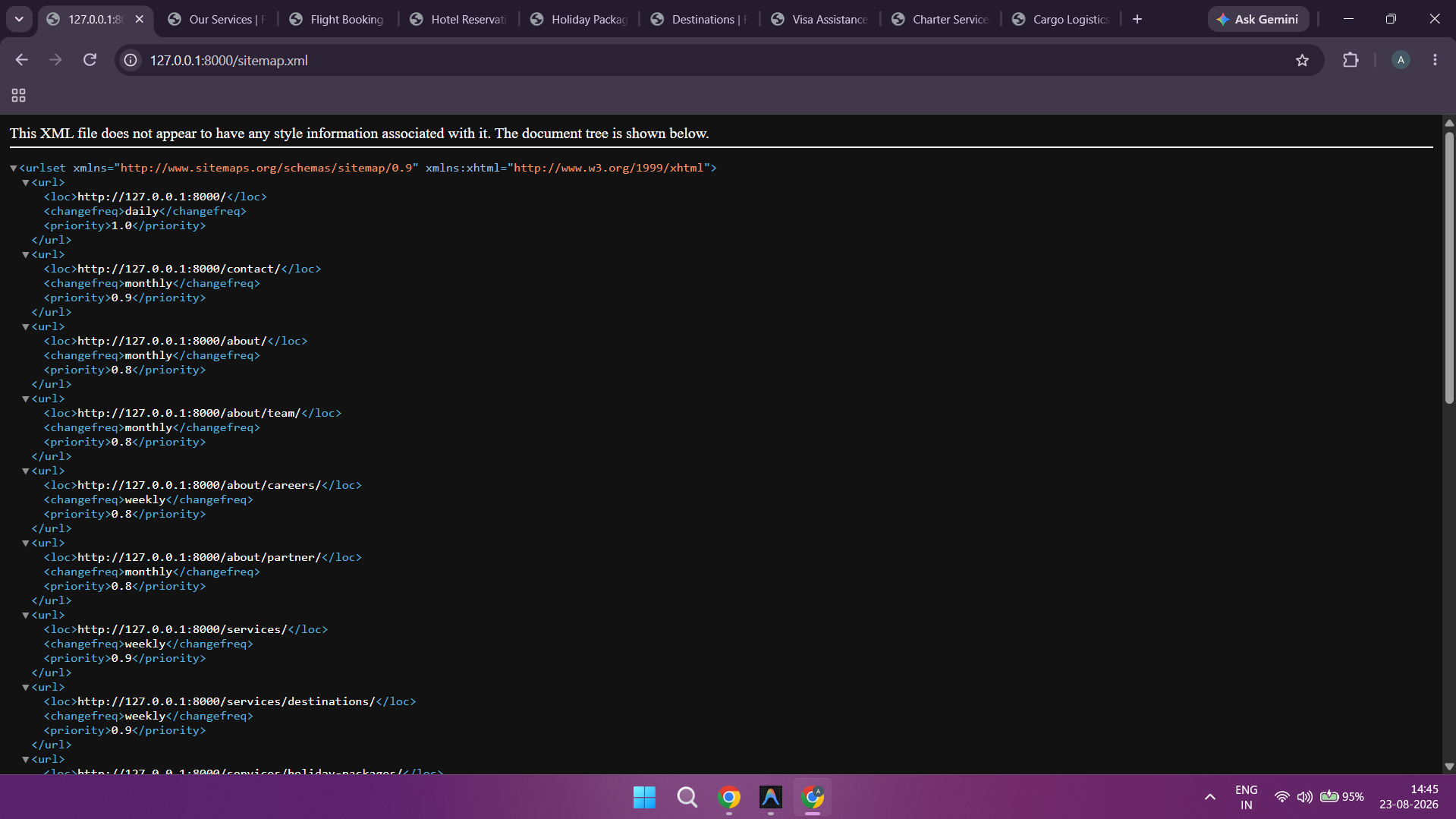Open the blue A app on taskbar

[x=771, y=797]
